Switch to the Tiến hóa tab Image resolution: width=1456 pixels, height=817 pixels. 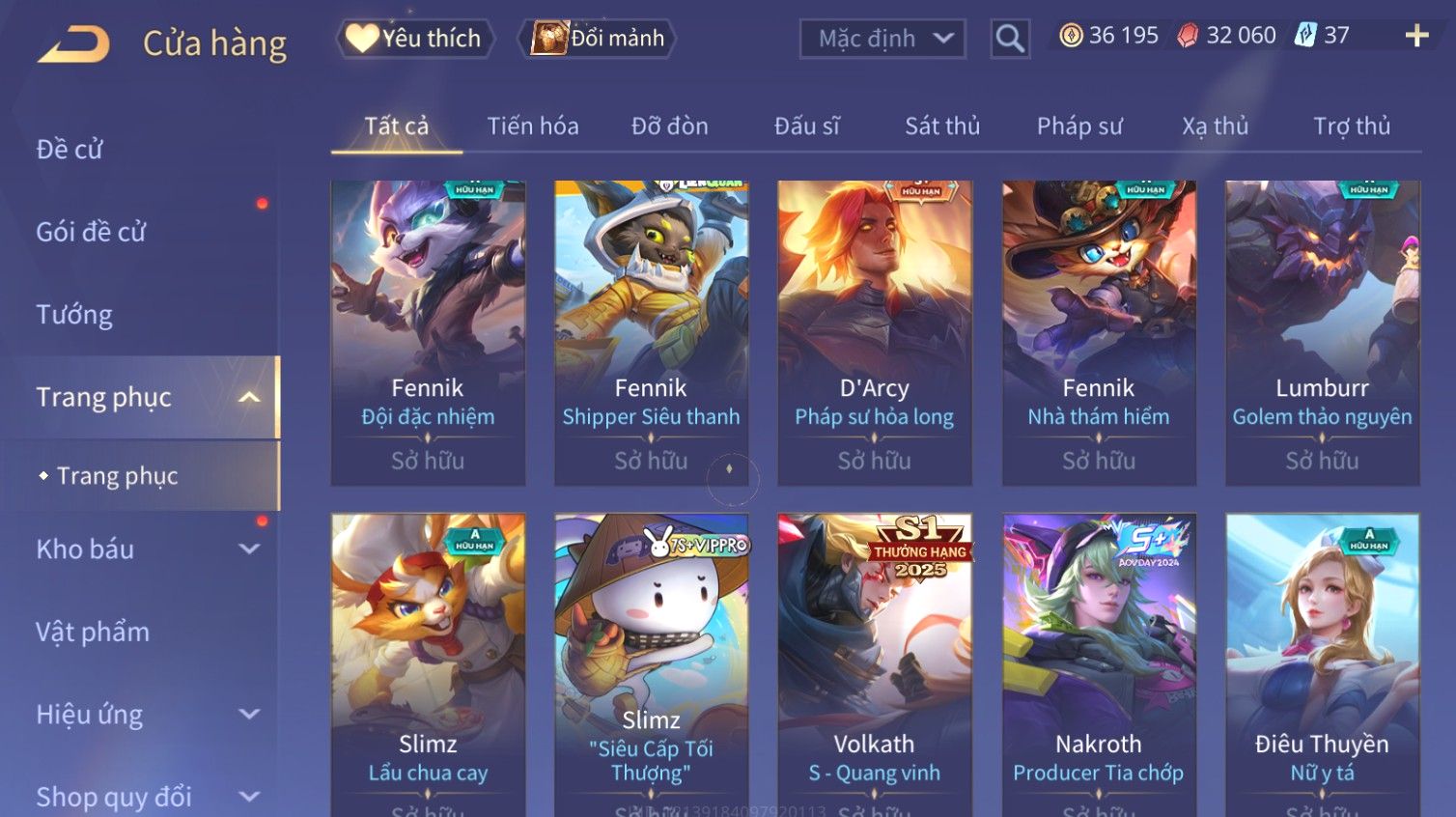533,127
